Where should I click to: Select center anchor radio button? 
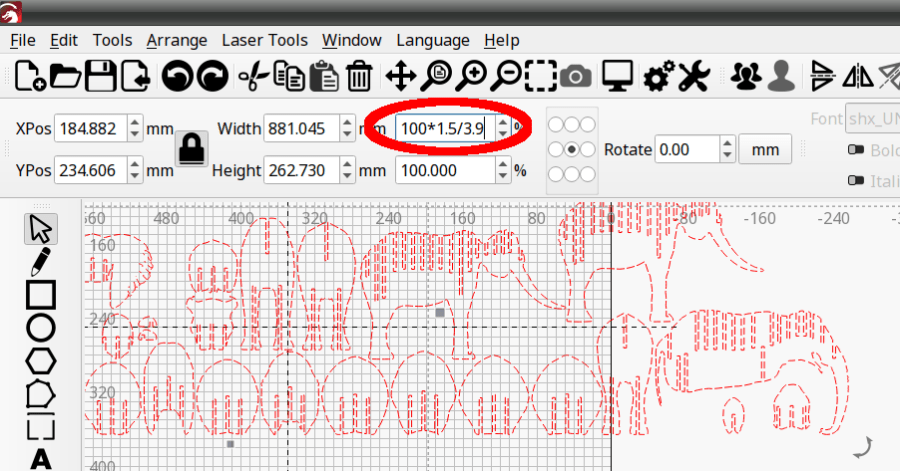tap(572, 150)
